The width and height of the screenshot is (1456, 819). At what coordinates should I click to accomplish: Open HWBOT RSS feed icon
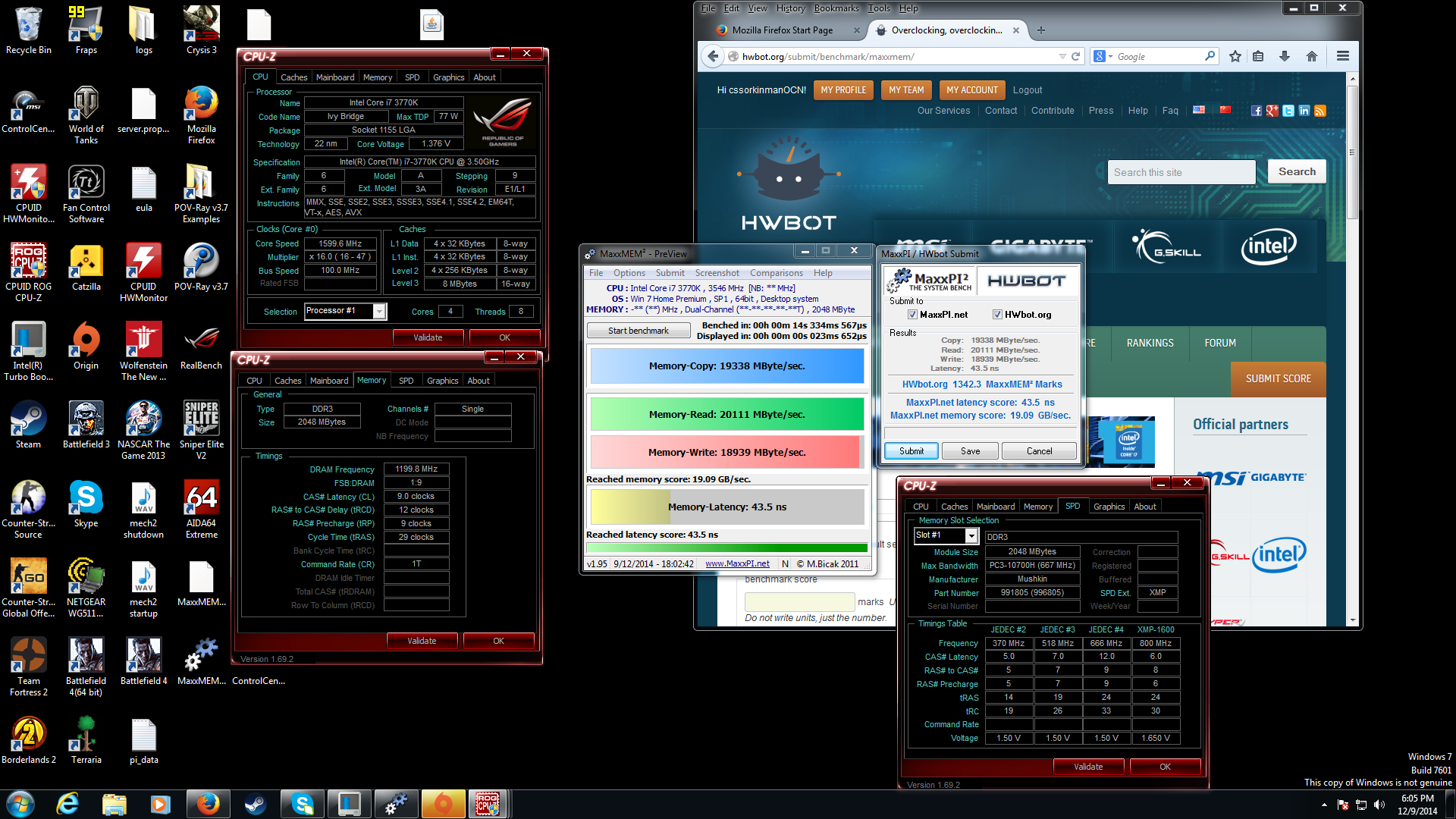[1320, 111]
